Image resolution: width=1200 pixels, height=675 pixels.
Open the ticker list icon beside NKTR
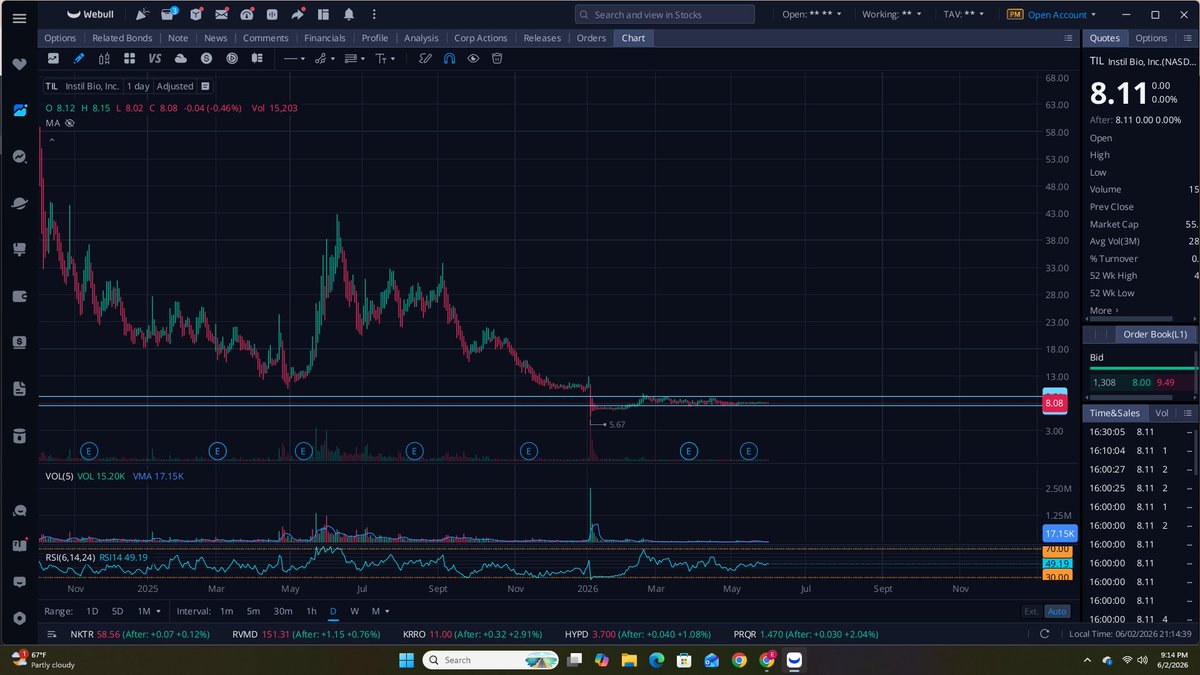53,634
